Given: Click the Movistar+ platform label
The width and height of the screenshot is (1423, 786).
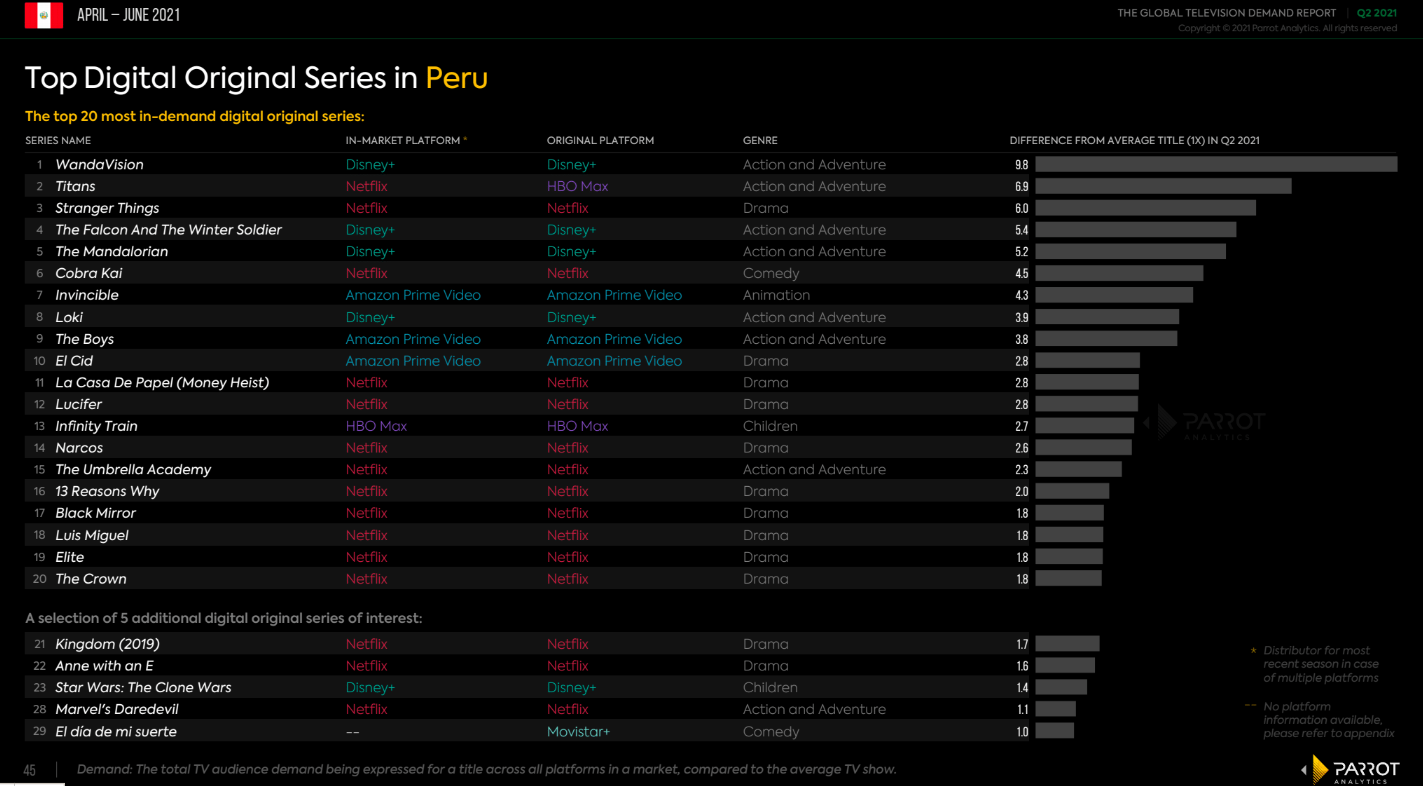Looking at the screenshot, I should pyautogui.click(x=578, y=731).
